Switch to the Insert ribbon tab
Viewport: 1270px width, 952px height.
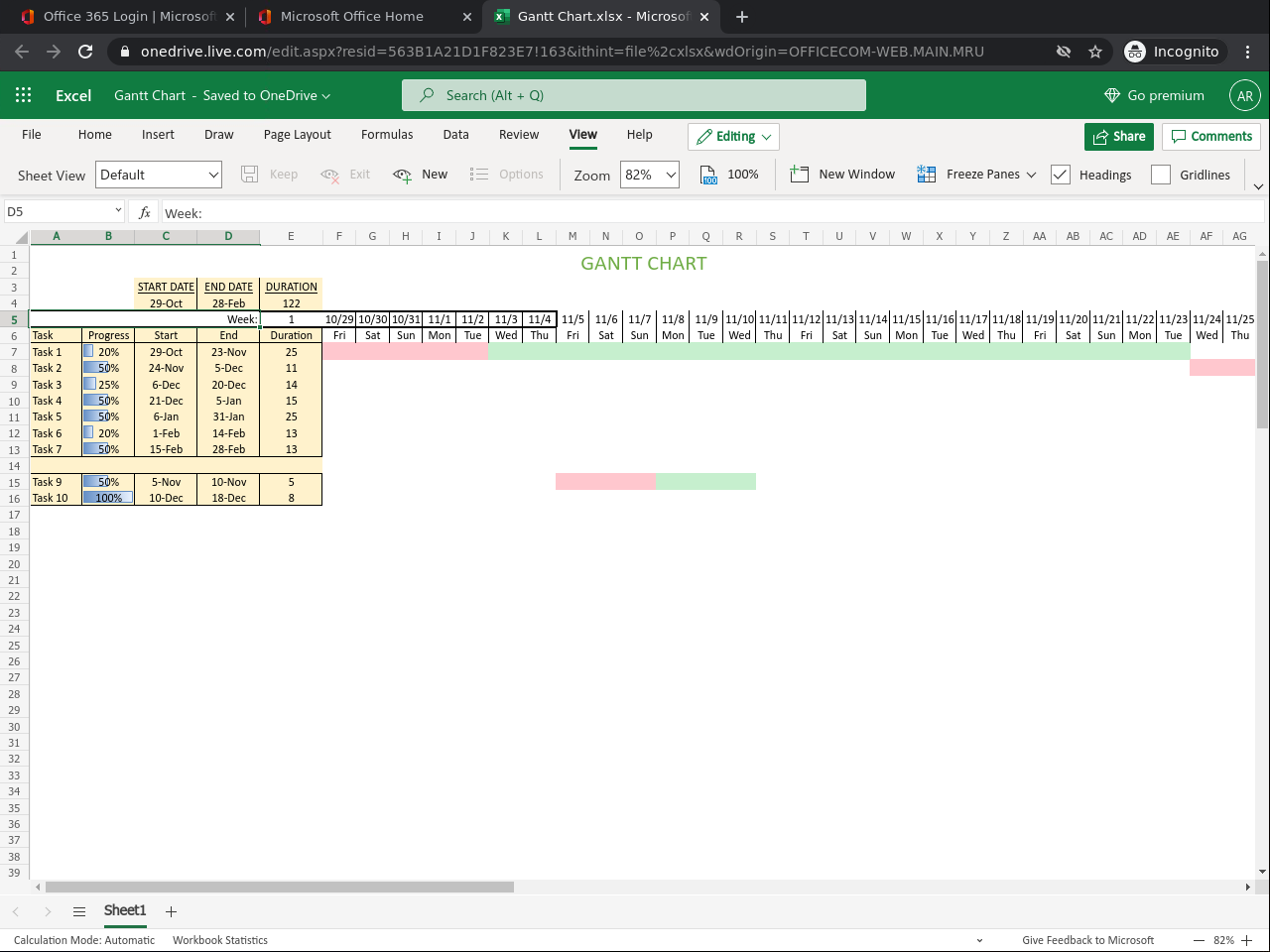[x=158, y=135]
